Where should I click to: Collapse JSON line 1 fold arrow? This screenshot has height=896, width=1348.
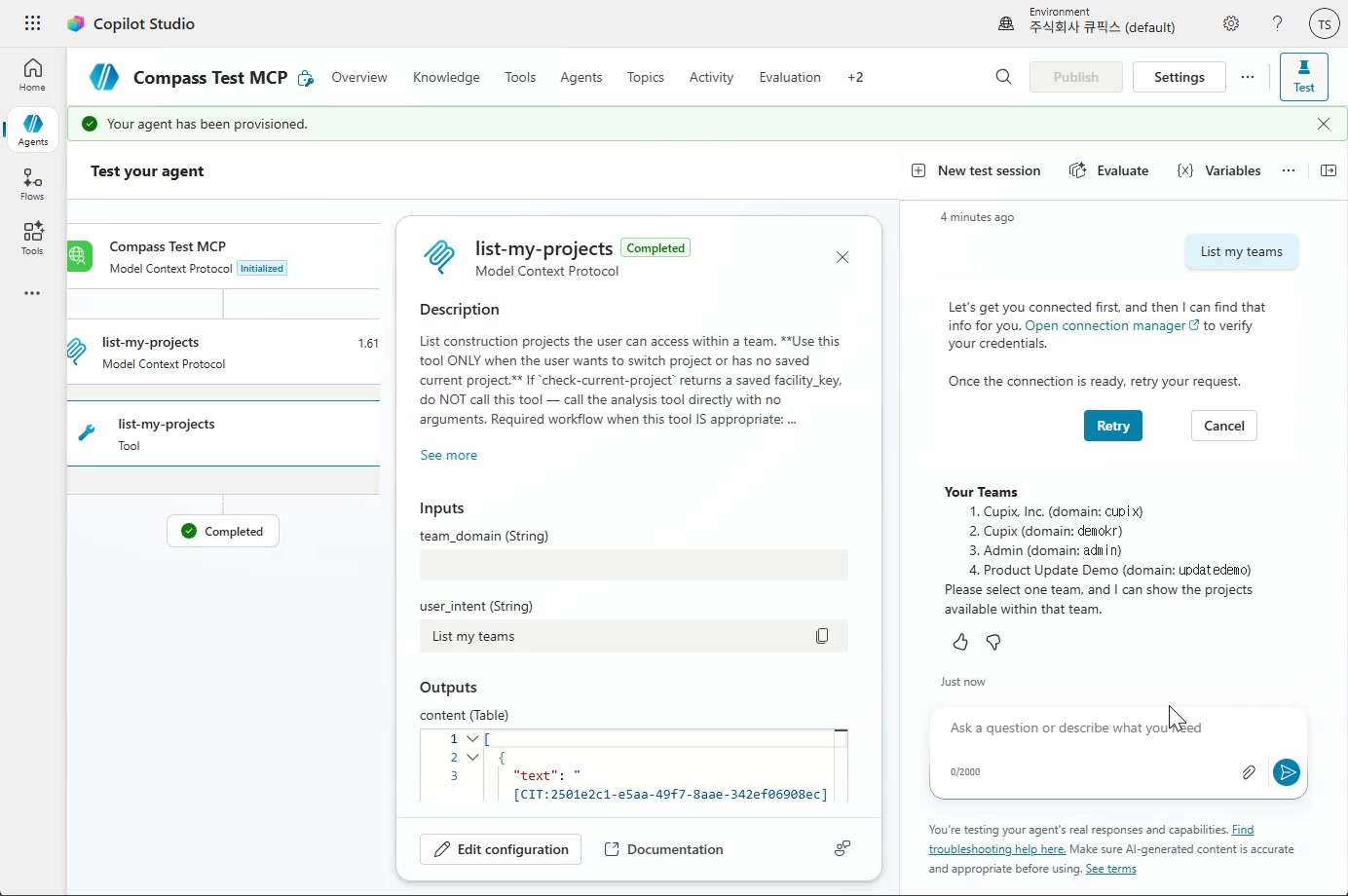point(472,738)
